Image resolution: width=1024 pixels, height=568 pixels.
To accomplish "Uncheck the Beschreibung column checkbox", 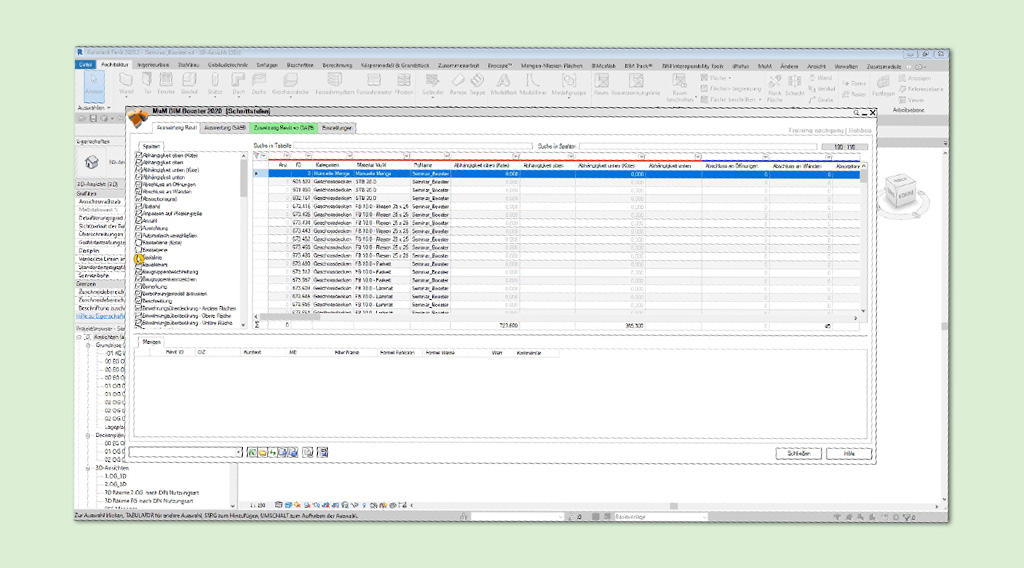I will (138, 301).
